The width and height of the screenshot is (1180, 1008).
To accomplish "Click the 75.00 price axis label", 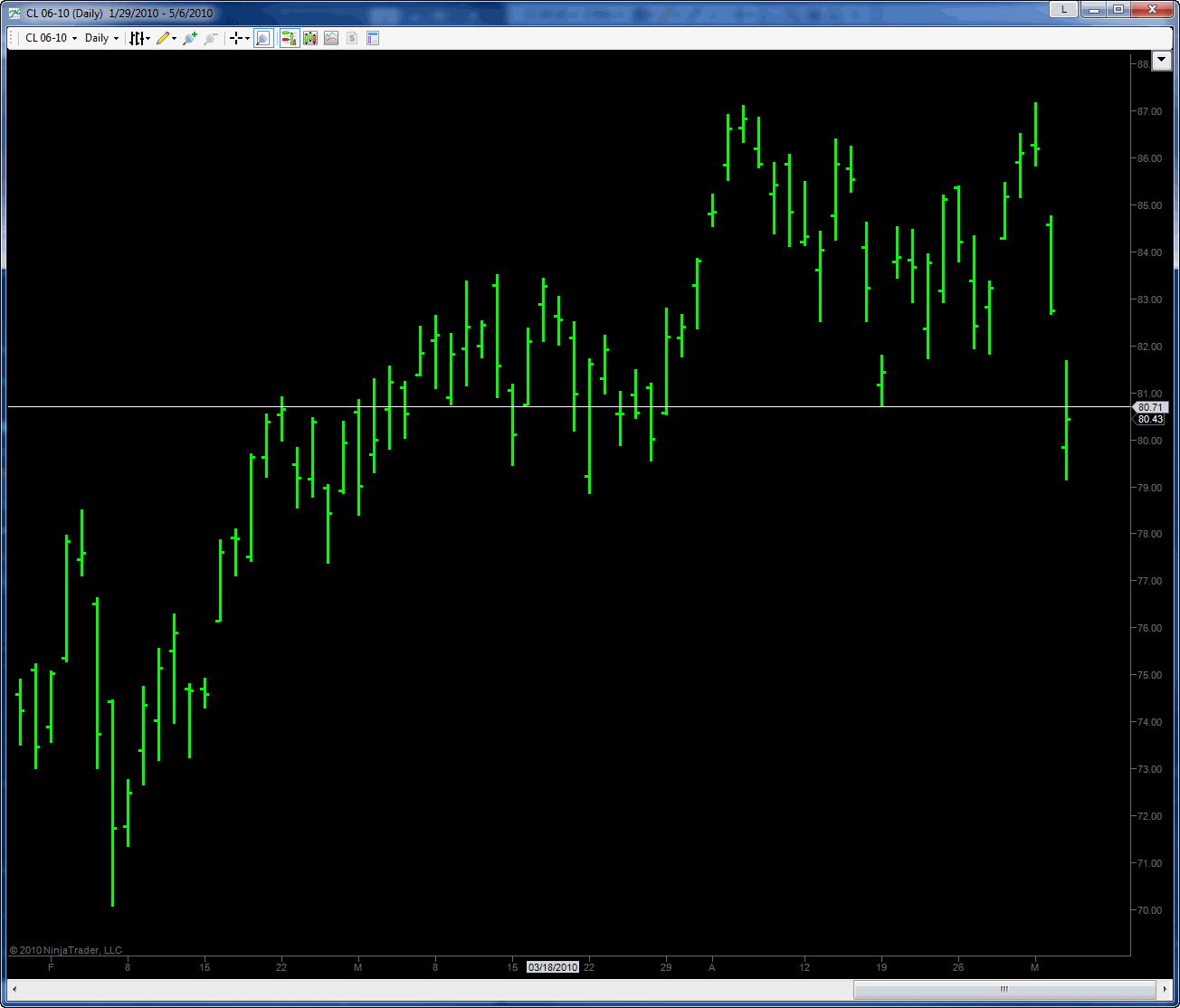I will point(1150,675).
